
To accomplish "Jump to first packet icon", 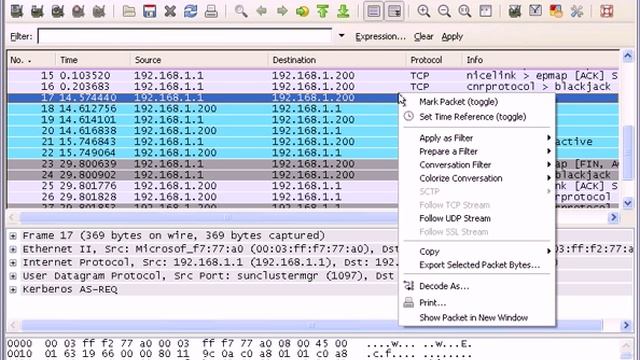I will tap(323, 11).
